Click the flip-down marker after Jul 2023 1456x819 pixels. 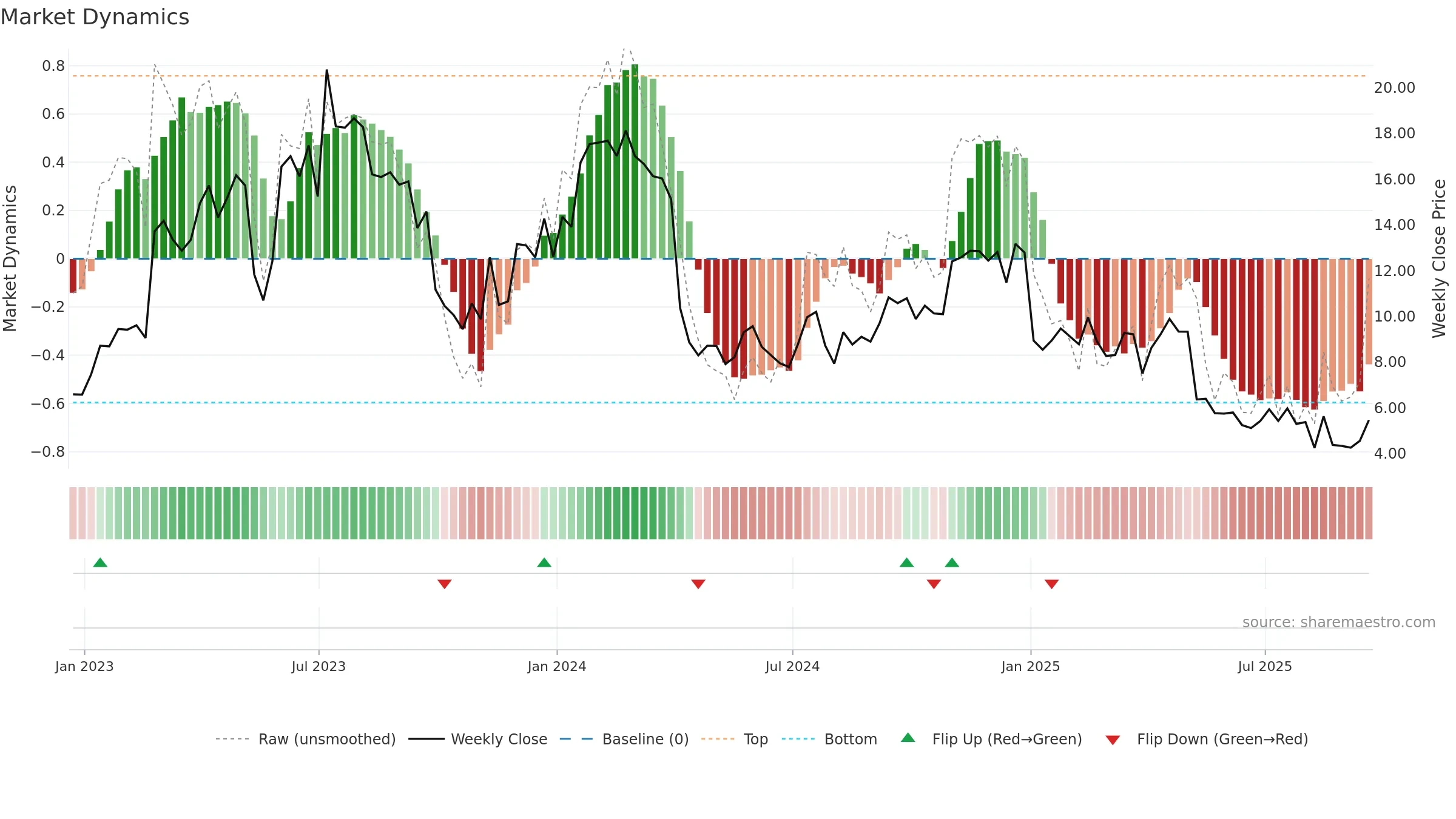click(445, 584)
